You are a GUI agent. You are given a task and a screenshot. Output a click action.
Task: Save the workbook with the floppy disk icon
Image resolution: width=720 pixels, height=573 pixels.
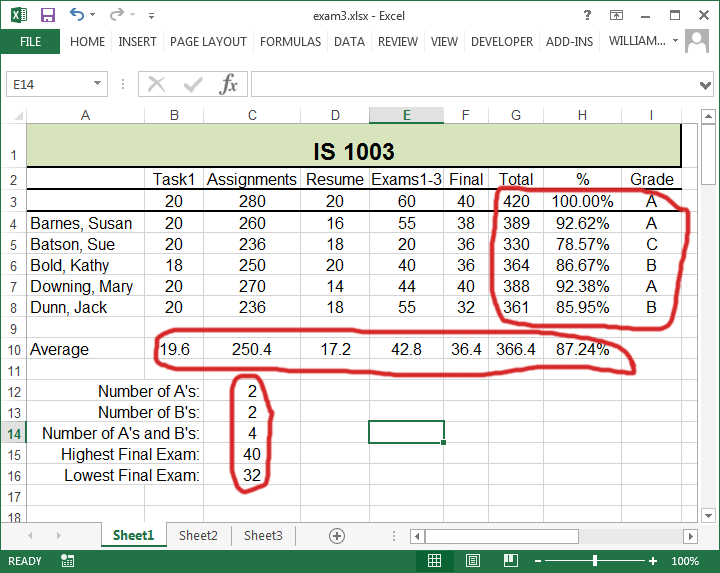point(47,15)
